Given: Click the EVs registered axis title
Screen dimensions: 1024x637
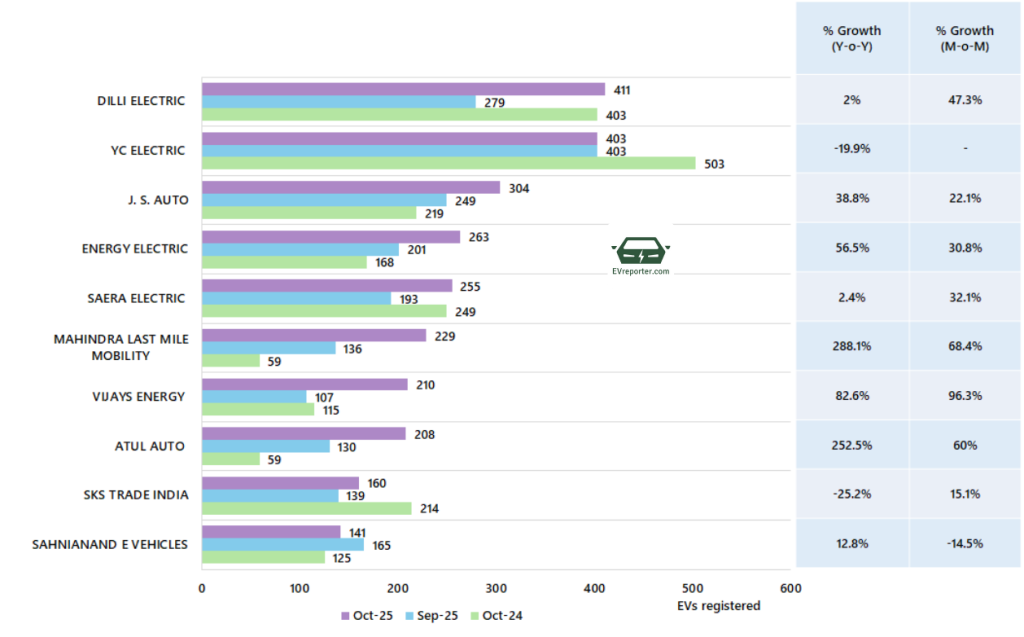Looking at the screenshot, I should pos(721,606).
